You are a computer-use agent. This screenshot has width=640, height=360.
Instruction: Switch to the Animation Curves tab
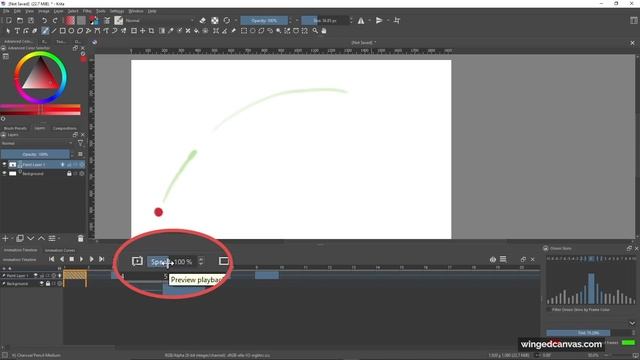[60, 250]
